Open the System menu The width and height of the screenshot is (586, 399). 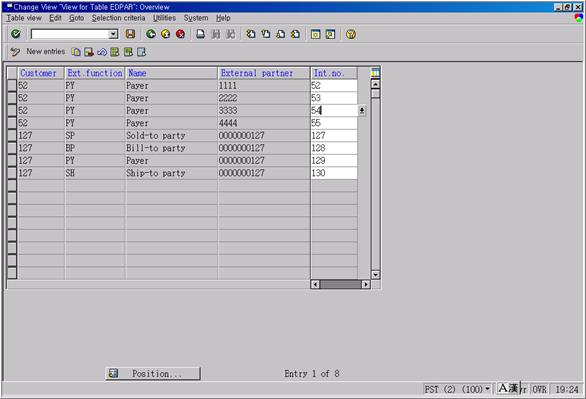[196, 18]
